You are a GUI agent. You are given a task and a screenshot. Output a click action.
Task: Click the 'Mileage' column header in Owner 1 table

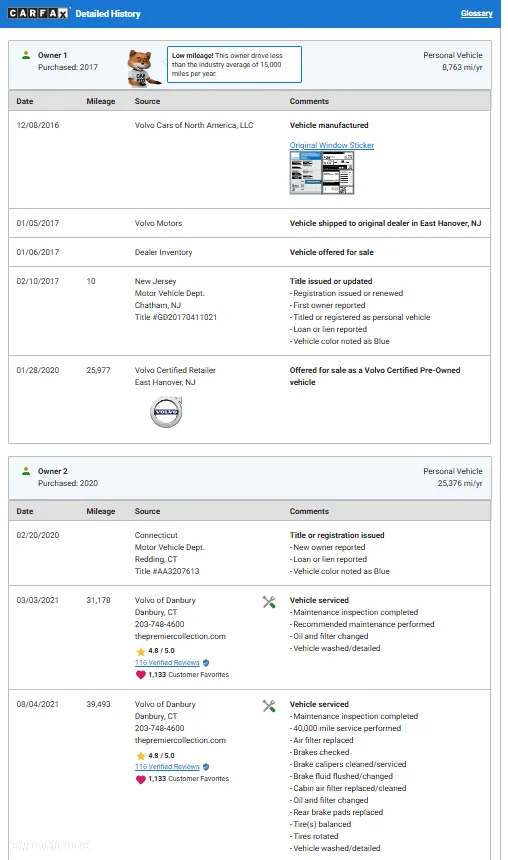[x=100, y=101]
